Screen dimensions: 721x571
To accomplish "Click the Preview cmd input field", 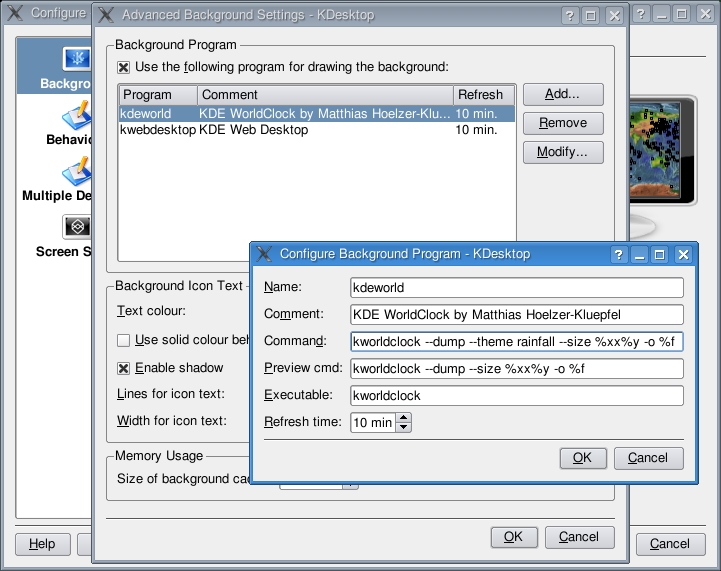I will pos(516,369).
